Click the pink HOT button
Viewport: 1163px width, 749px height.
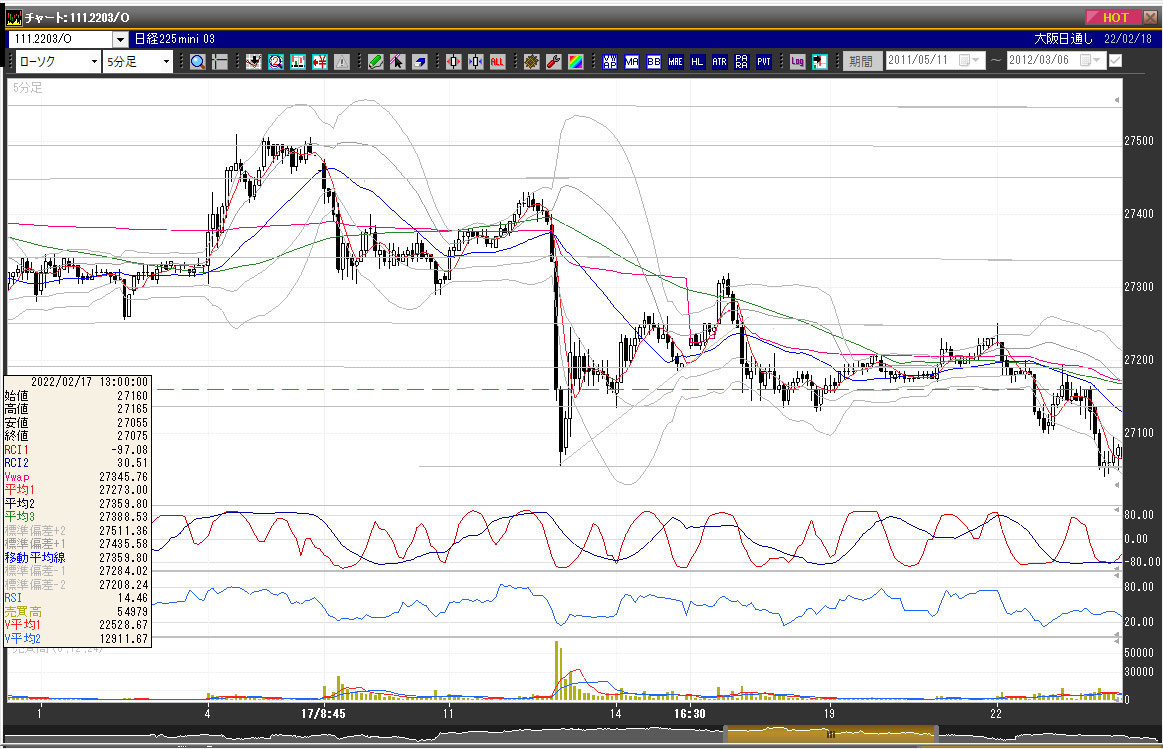(x=1114, y=17)
